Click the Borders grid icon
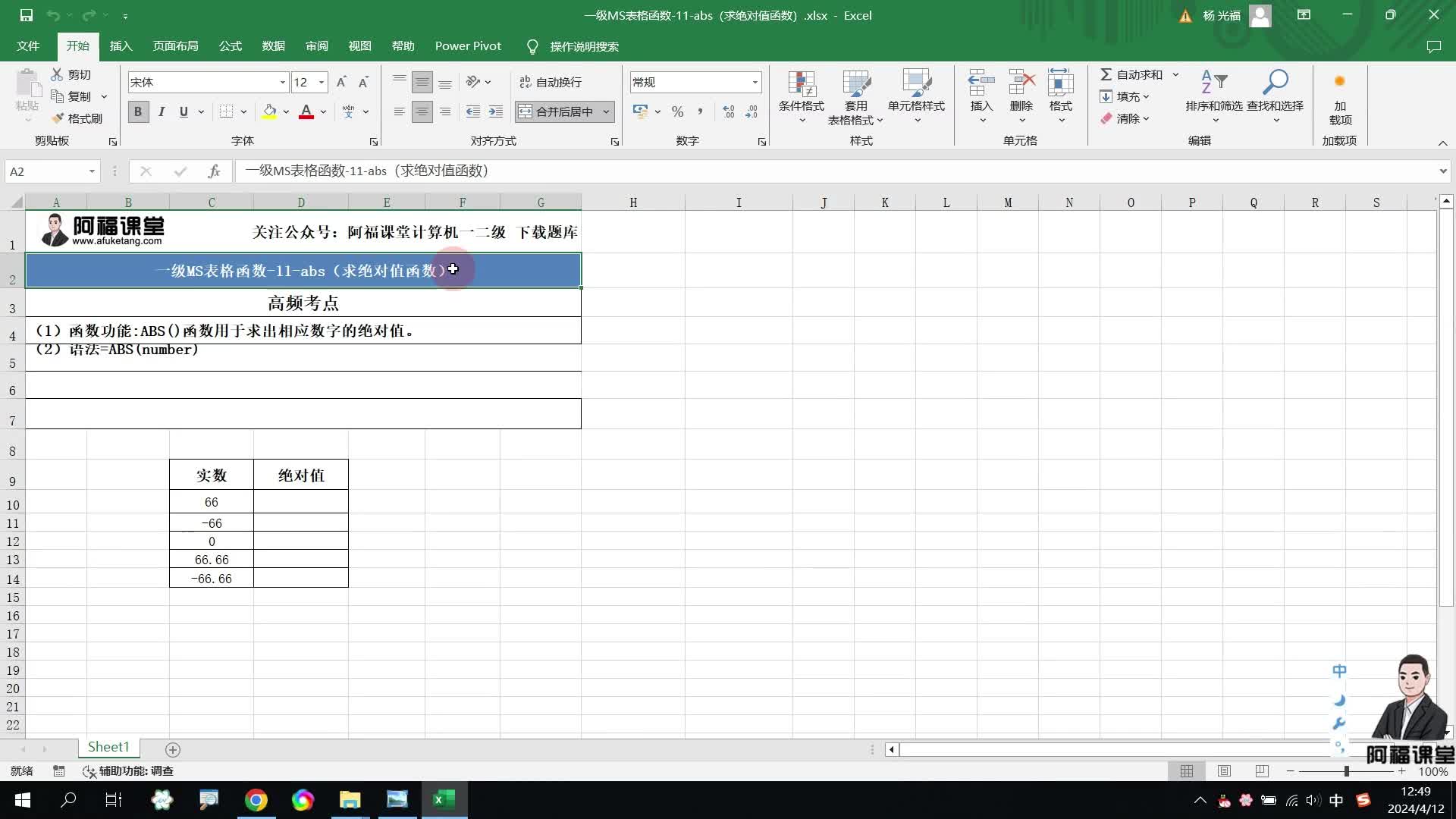This screenshot has width=1456, height=819. click(226, 111)
